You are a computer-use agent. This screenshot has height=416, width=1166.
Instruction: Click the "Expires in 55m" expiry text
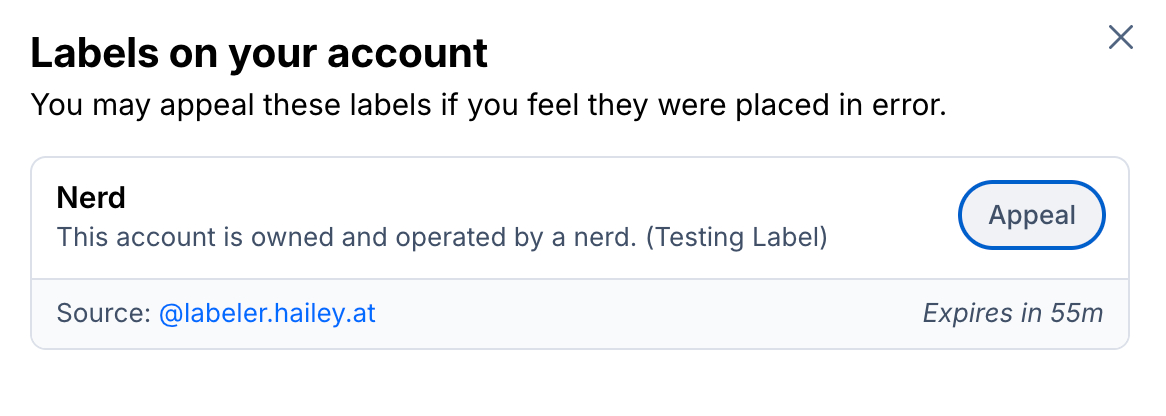(1012, 314)
